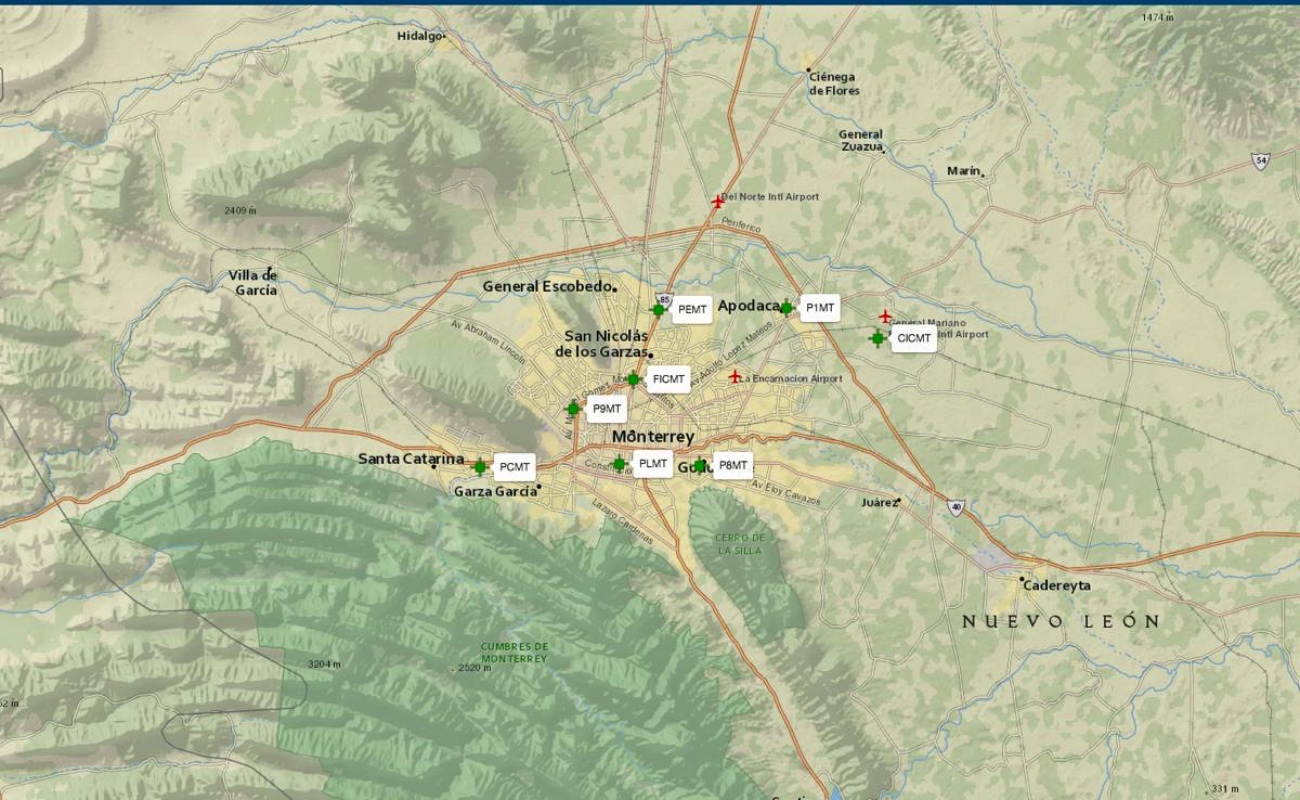1300x800 pixels.
Task: Click the P8MT white label box
Action: (x=733, y=465)
